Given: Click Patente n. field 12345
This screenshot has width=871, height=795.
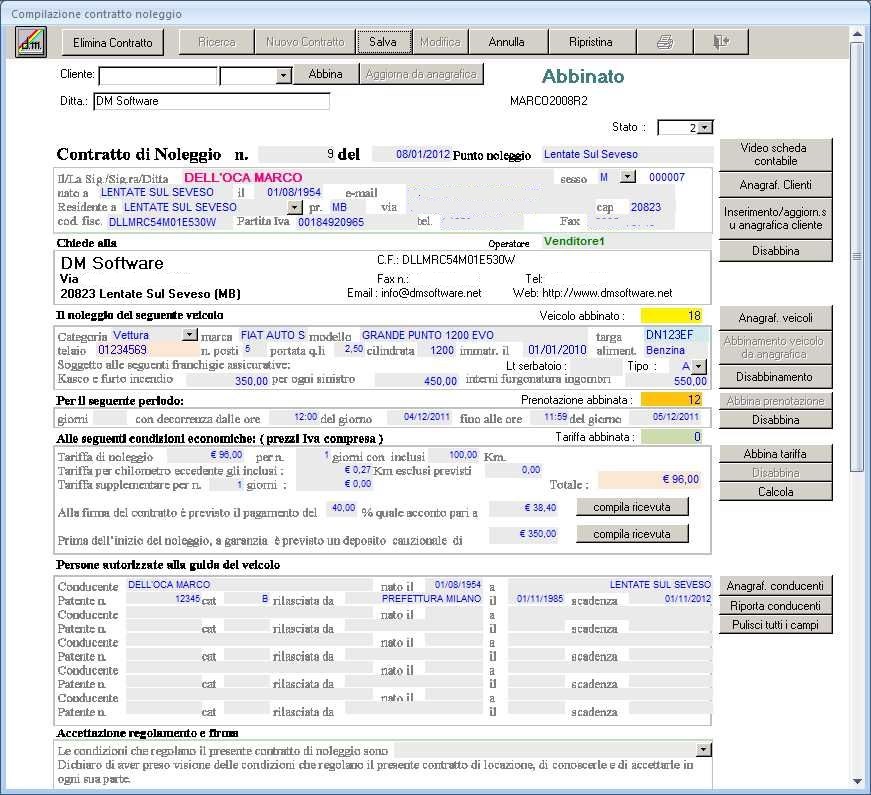Looking at the screenshot, I should [163, 599].
